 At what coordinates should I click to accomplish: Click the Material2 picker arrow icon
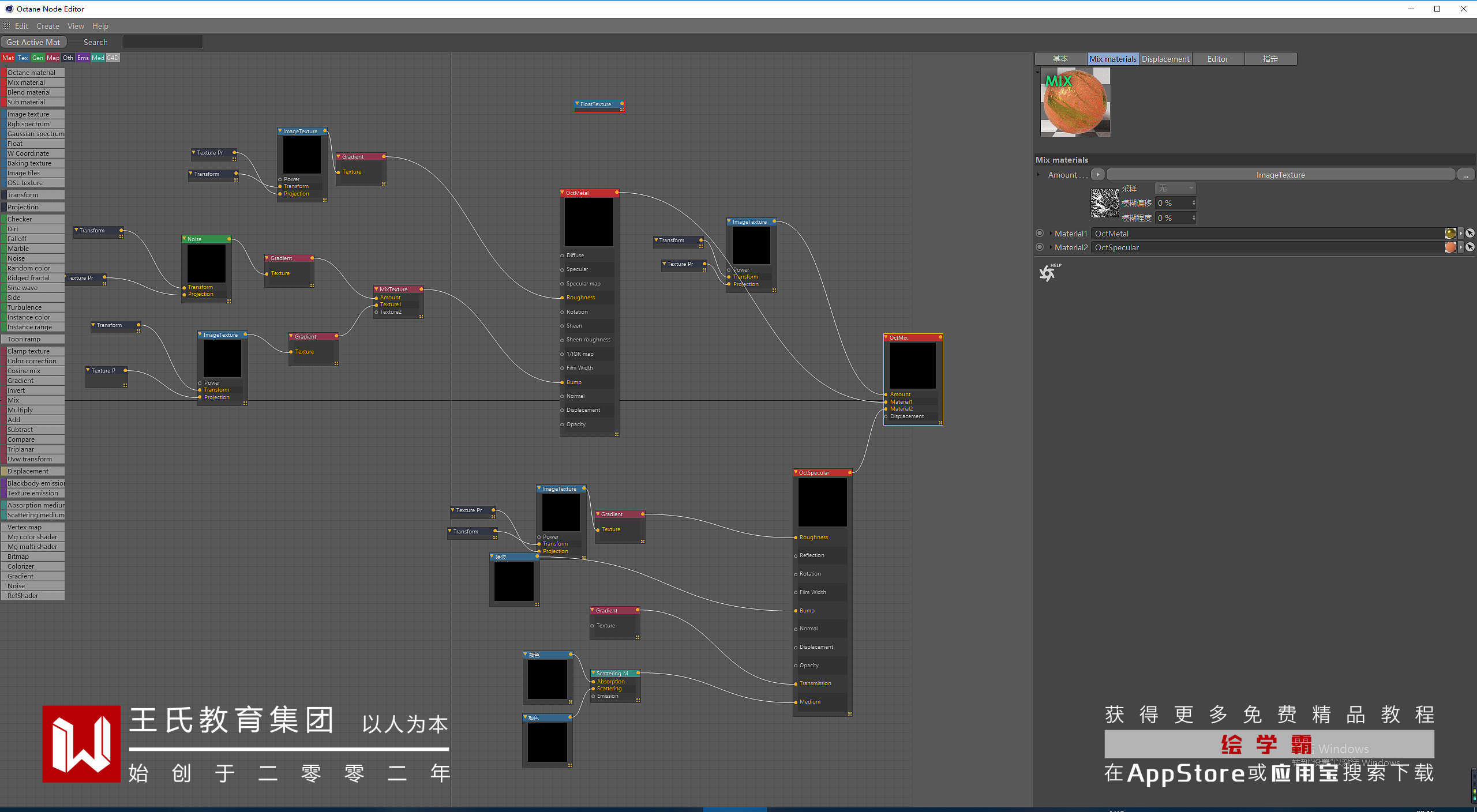pos(1470,247)
